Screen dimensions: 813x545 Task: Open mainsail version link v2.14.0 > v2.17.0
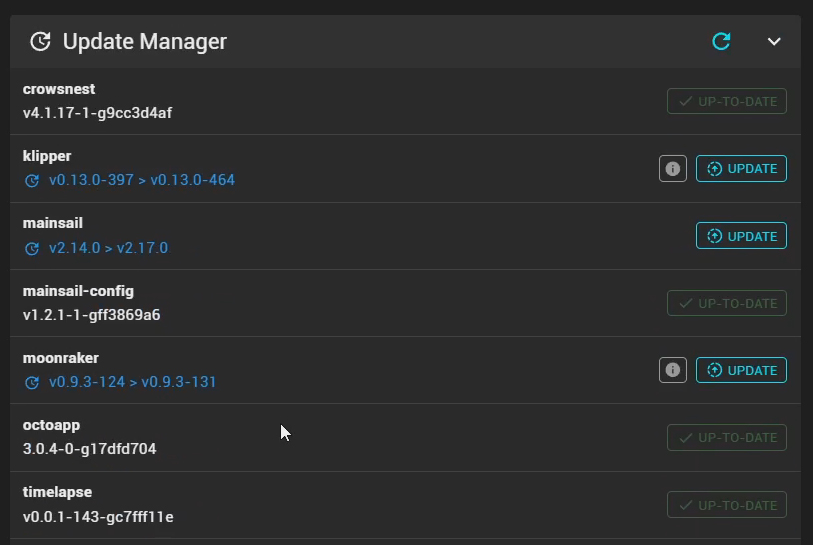coord(108,247)
